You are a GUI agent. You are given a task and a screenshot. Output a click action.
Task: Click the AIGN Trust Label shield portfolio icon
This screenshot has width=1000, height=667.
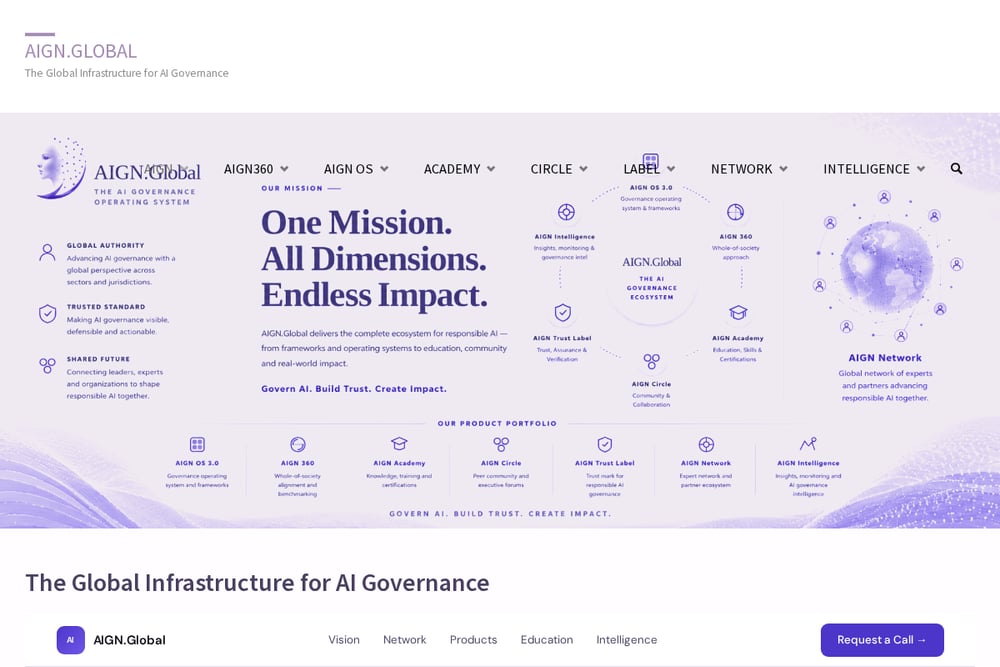605,444
